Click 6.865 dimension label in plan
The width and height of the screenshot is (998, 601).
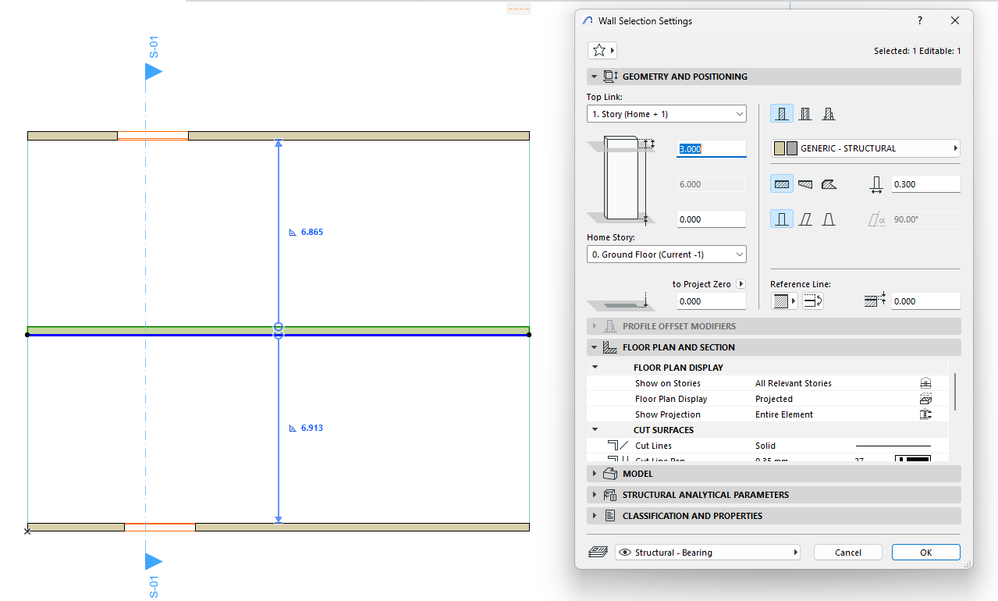tap(312, 232)
